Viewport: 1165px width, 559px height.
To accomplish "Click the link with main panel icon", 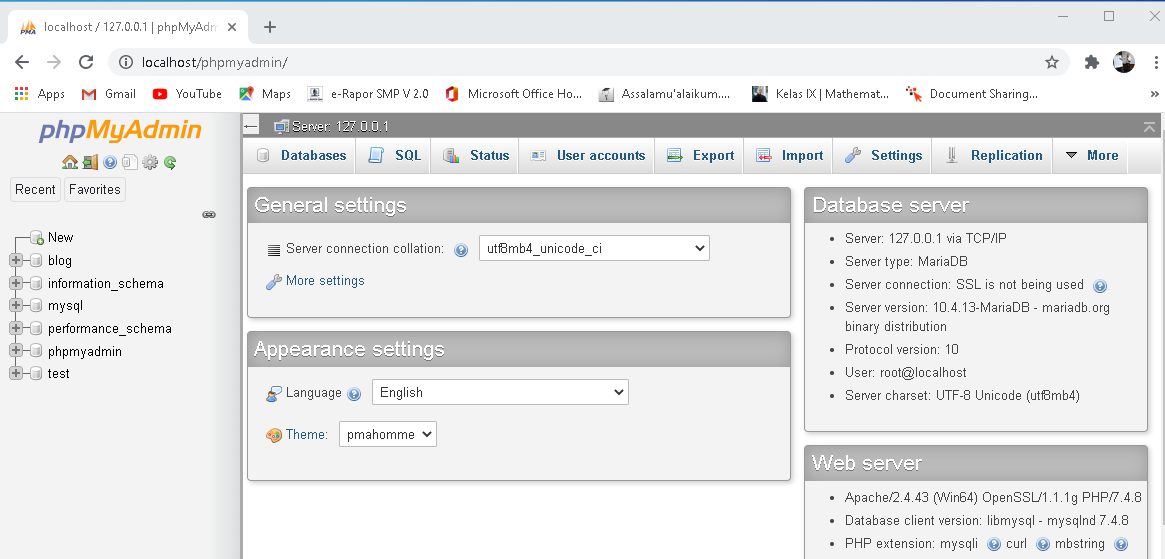I will [209, 214].
